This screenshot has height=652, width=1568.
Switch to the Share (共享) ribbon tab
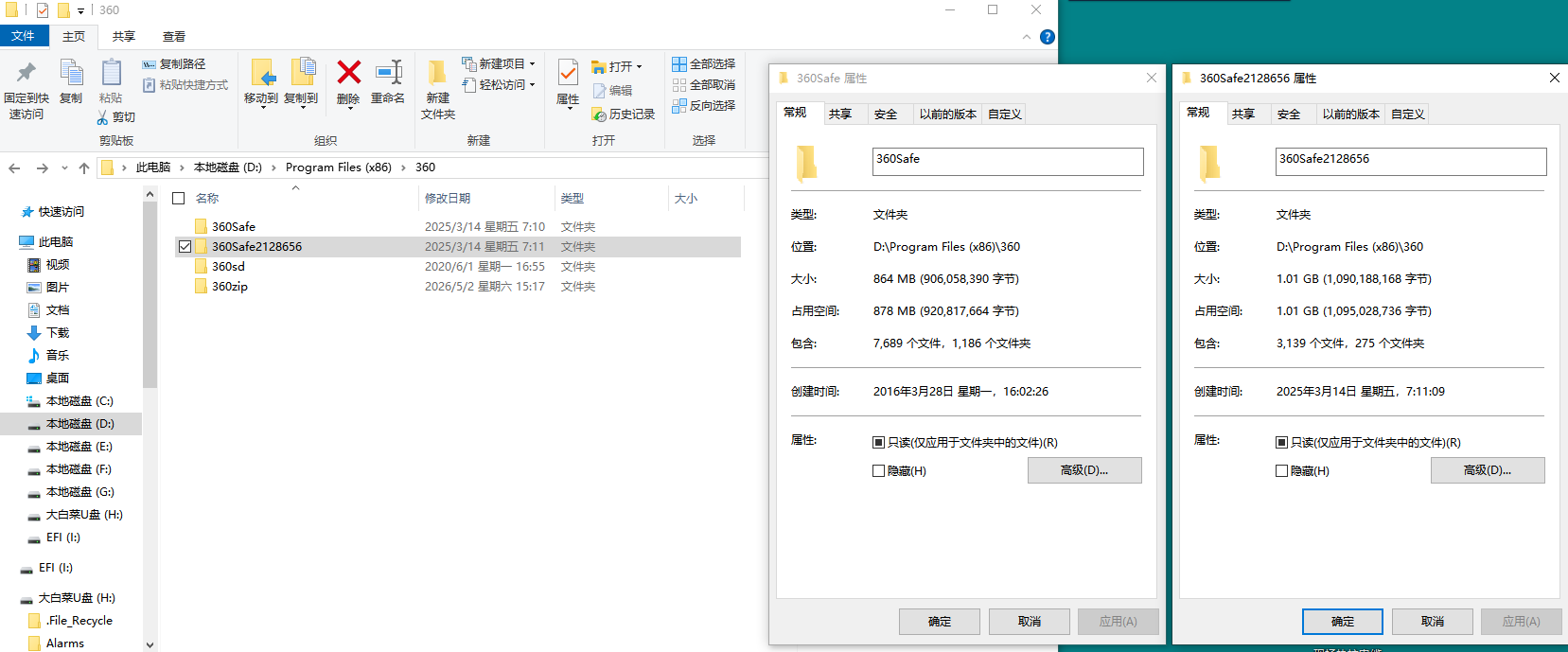pos(124,37)
